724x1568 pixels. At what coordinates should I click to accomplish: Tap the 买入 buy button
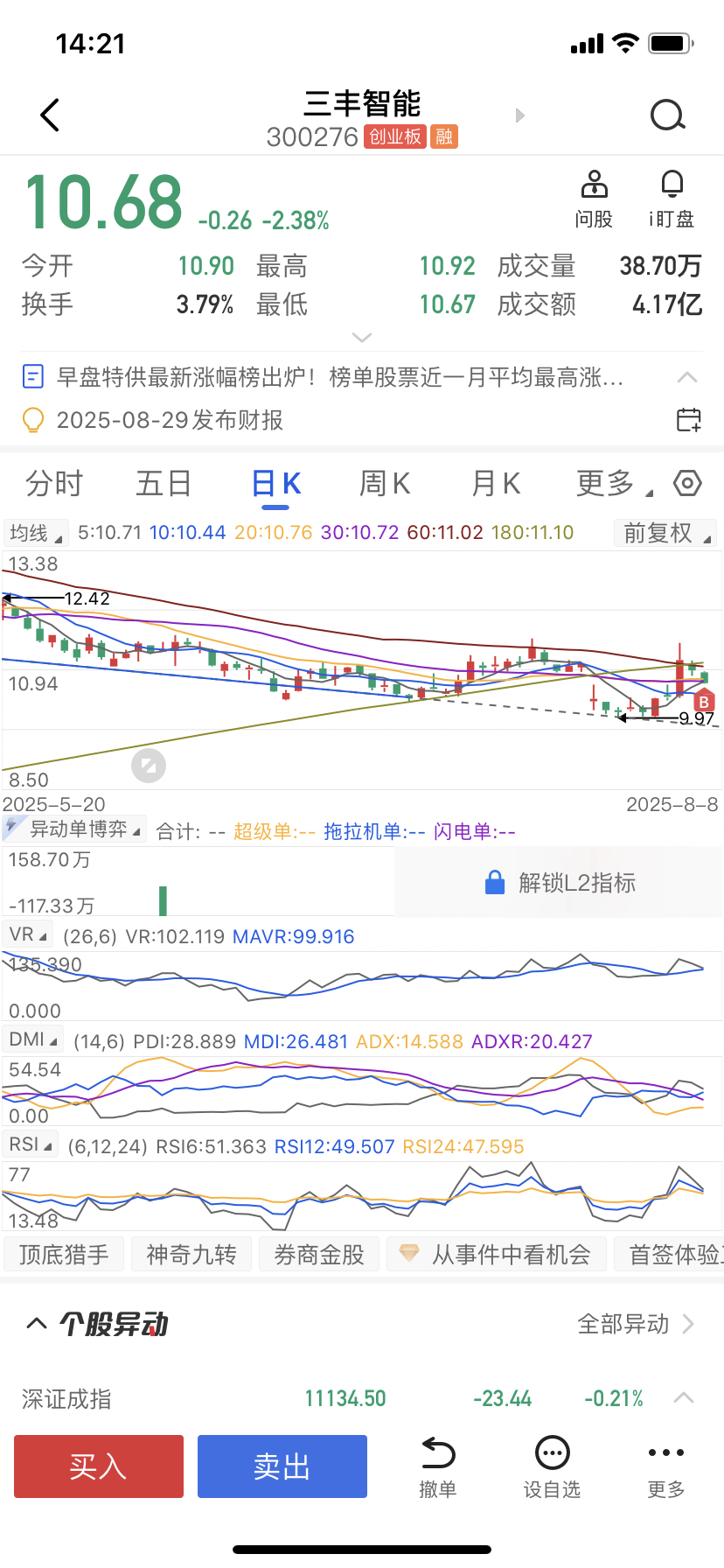pyautogui.click(x=99, y=1466)
